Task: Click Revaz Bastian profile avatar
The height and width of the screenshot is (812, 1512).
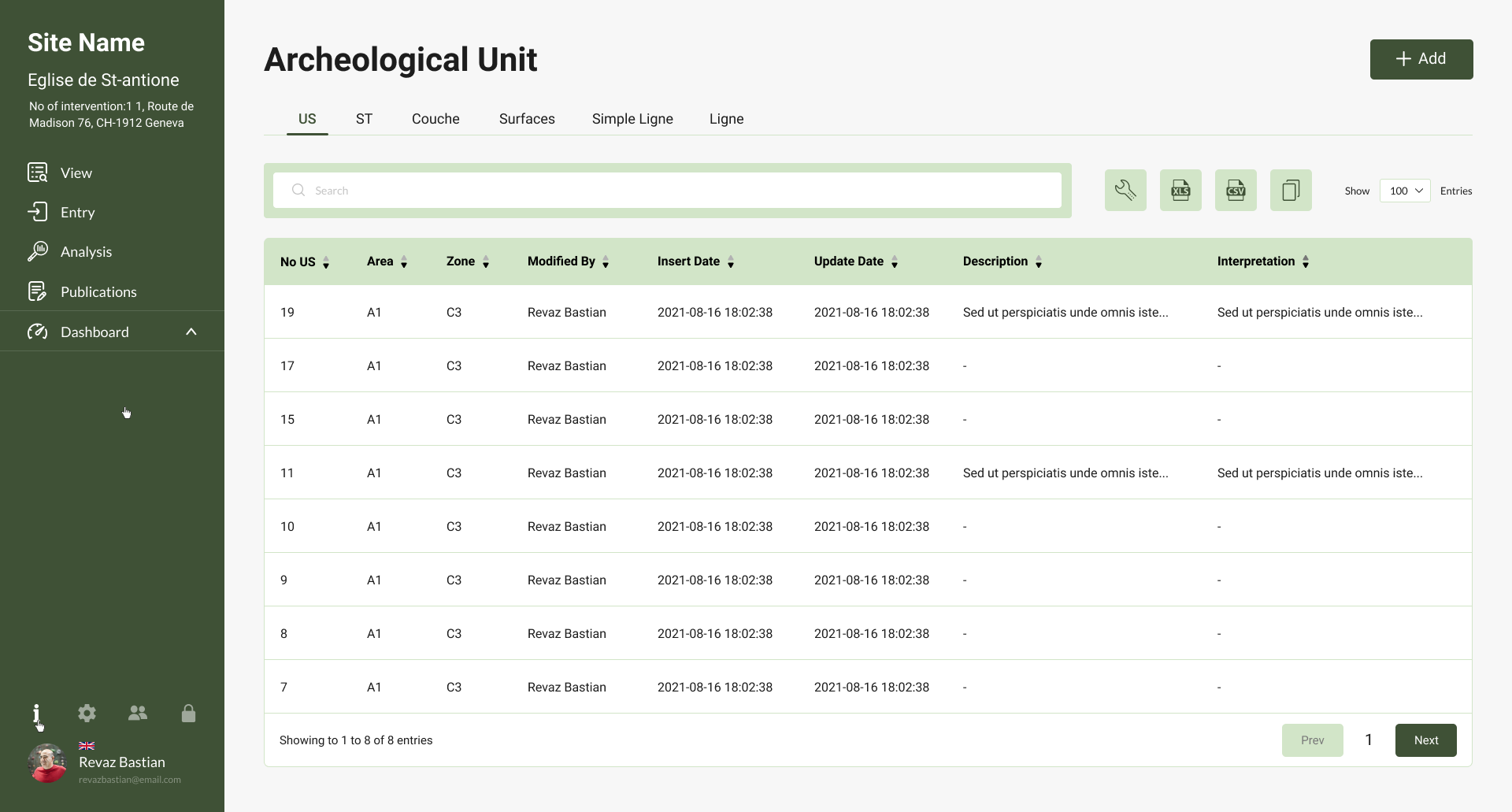Action: (x=47, y=763)
